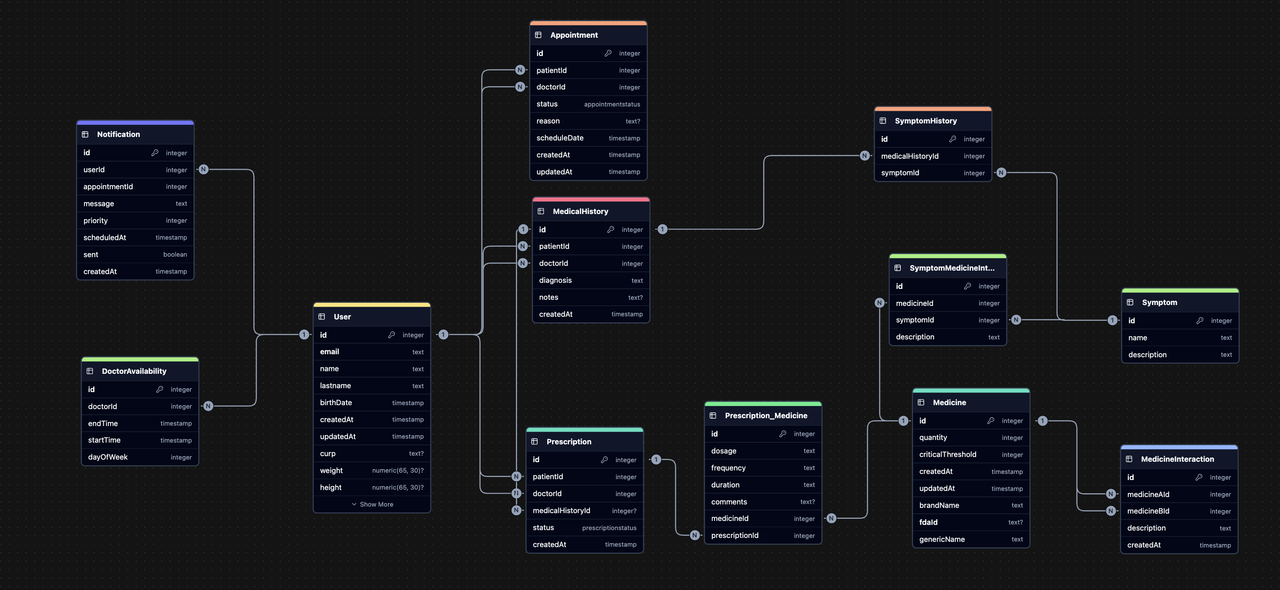Click the key icon in Prescription_Medicine id row
This screenshot has height=590, width=1280.
coord(783,434)
